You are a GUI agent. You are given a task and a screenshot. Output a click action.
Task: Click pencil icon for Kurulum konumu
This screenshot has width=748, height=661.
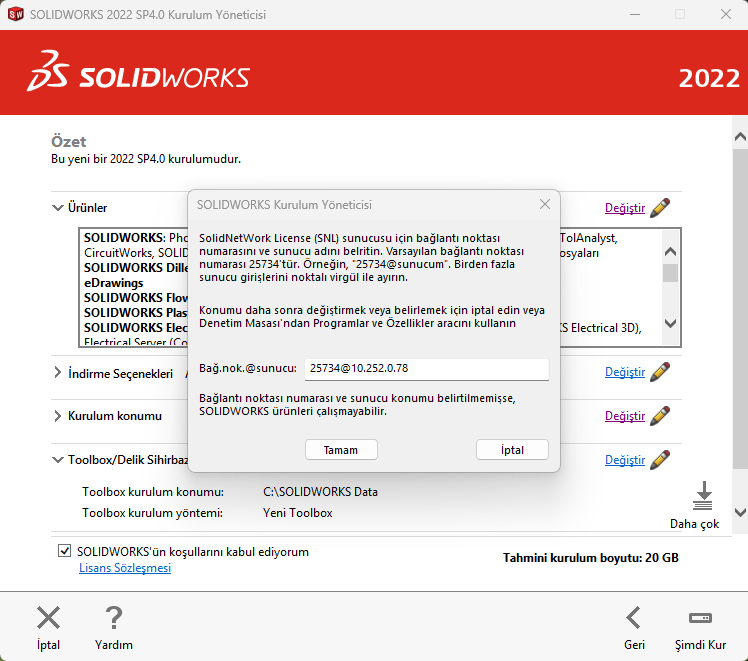tap(660, 415)
